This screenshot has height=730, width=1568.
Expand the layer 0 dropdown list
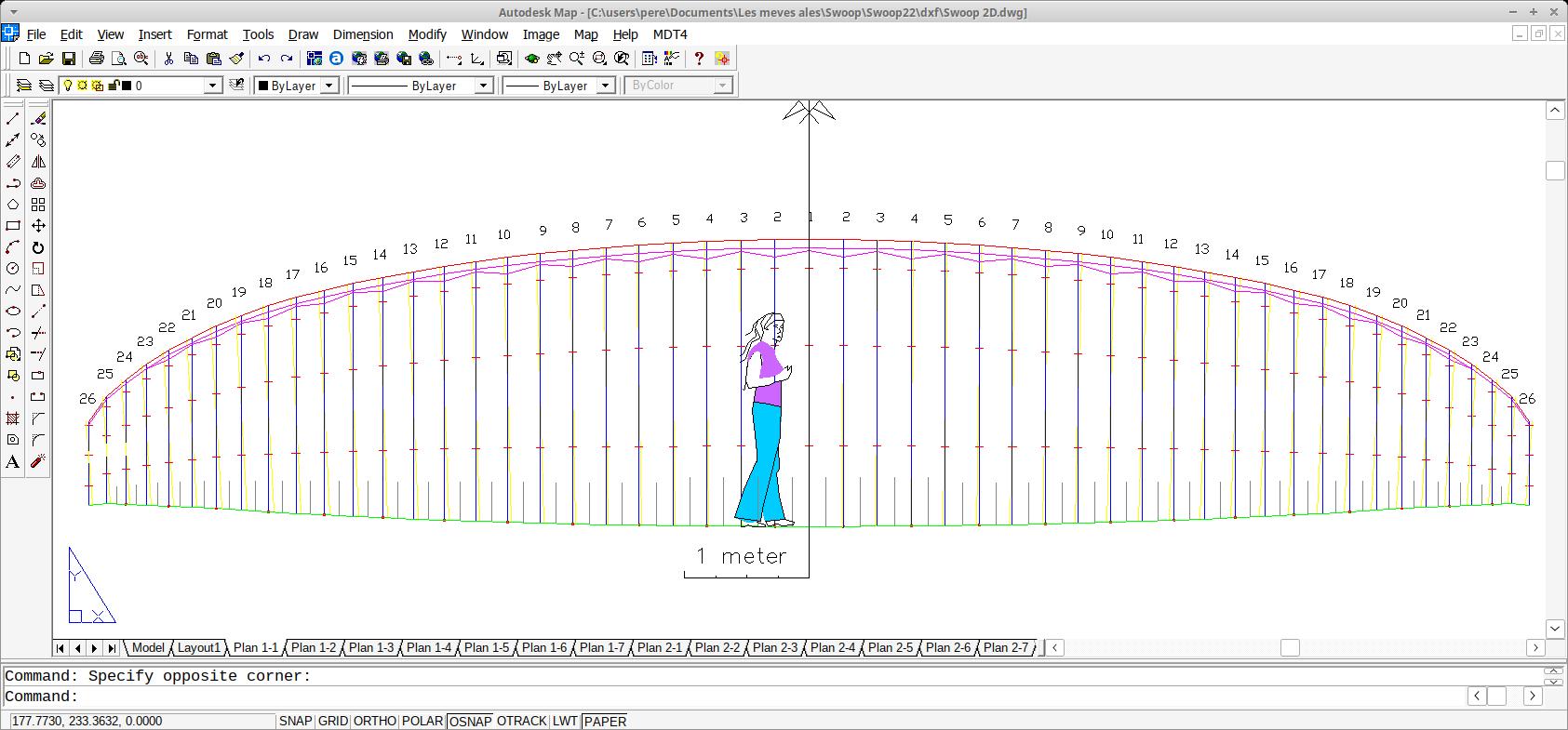coord(212,86)
